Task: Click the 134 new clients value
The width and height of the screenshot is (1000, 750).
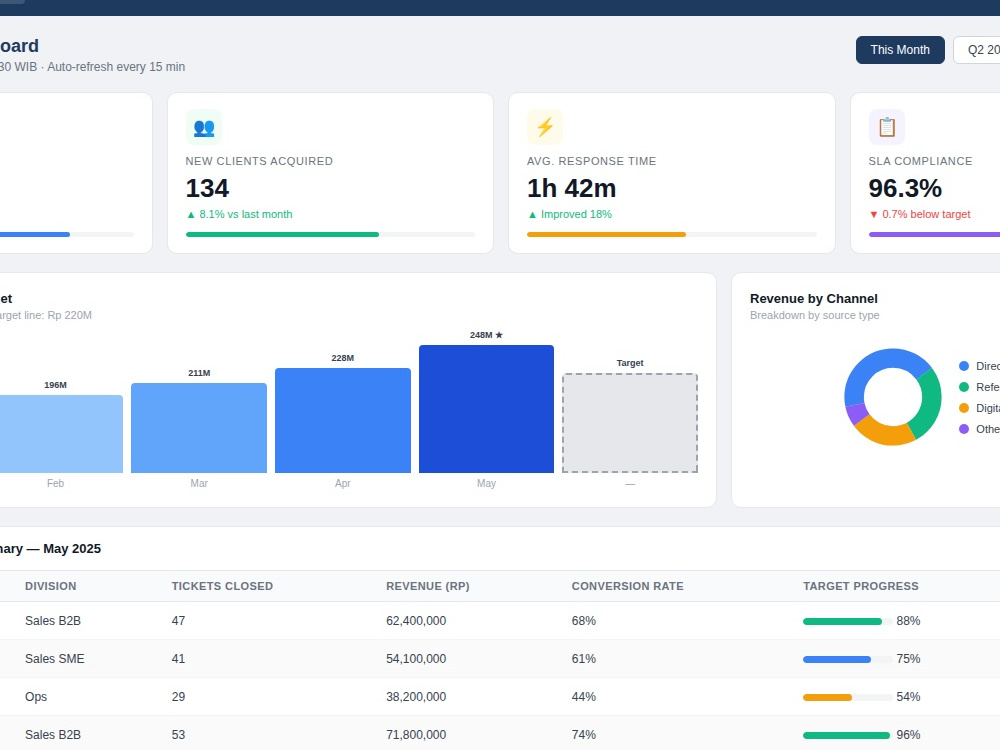Action: (207, 188)
